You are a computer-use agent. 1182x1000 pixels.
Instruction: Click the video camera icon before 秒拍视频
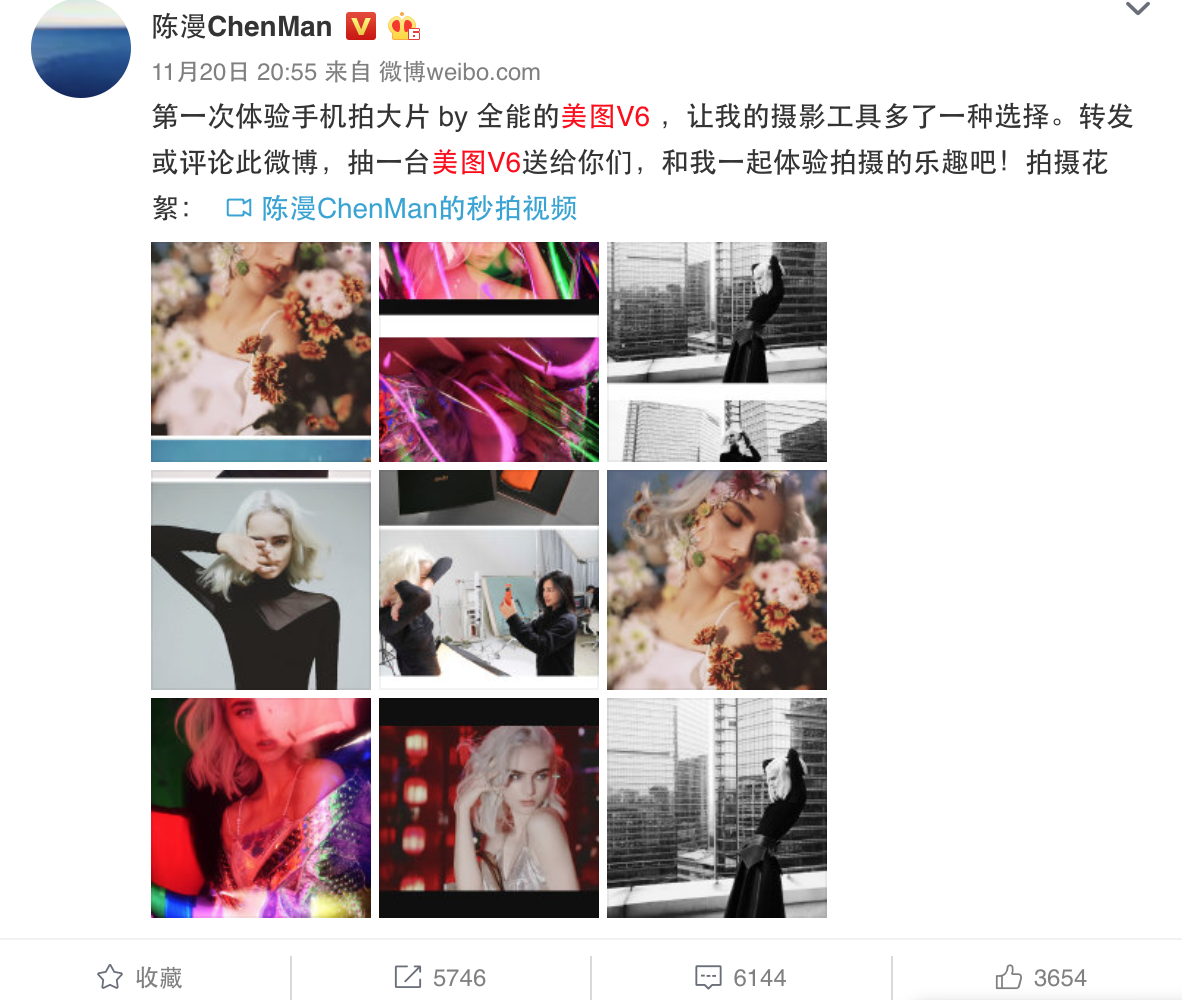239,208
